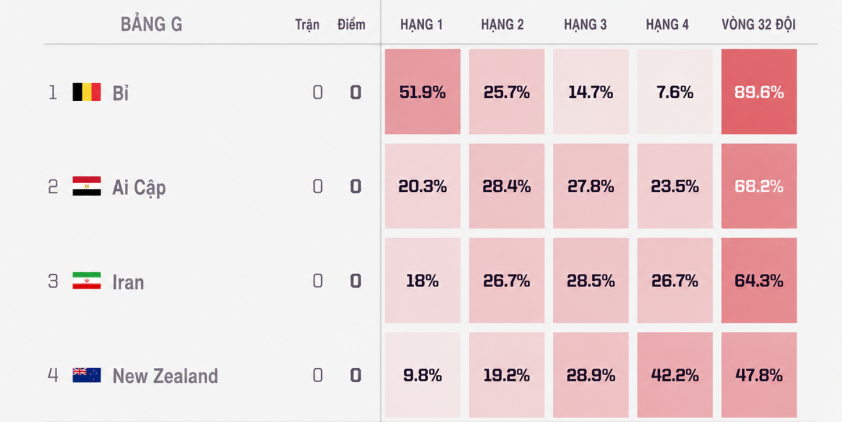Click the Iran flag icon

[86, 281]
